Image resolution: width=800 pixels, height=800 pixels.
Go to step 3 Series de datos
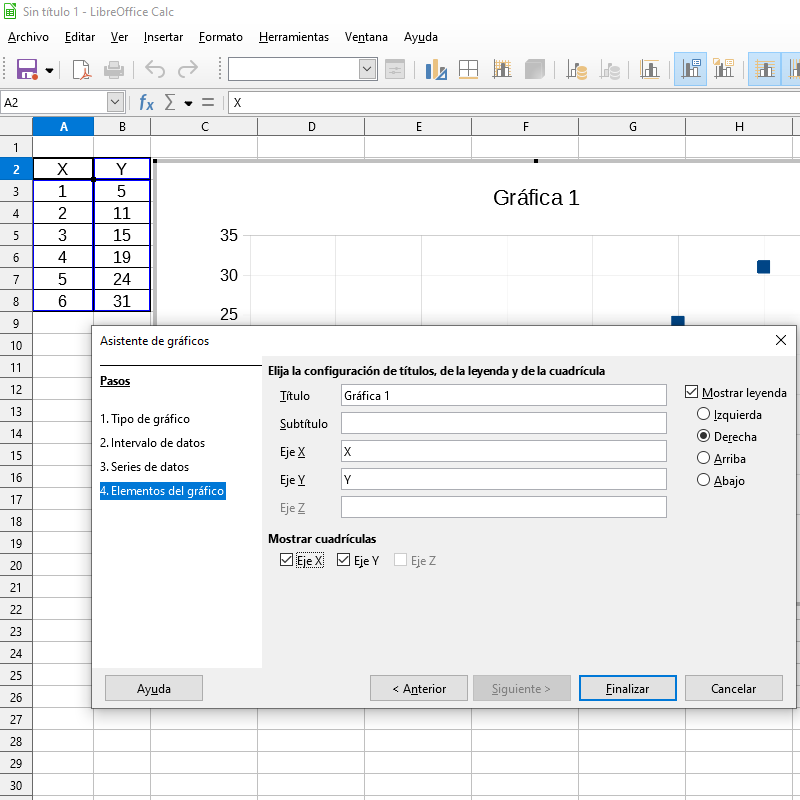tap(144, 467)
